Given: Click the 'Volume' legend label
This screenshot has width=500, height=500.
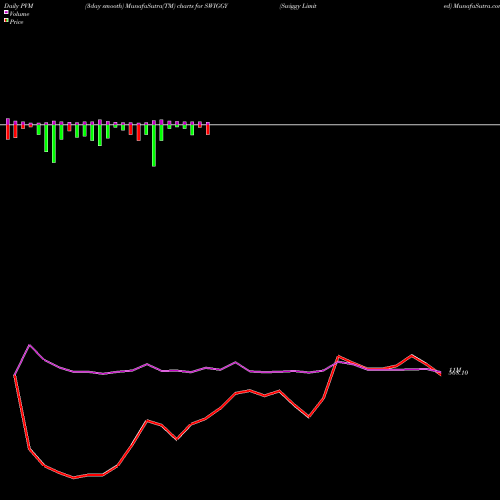Looking at the screenshot, I should coord(19,14).
